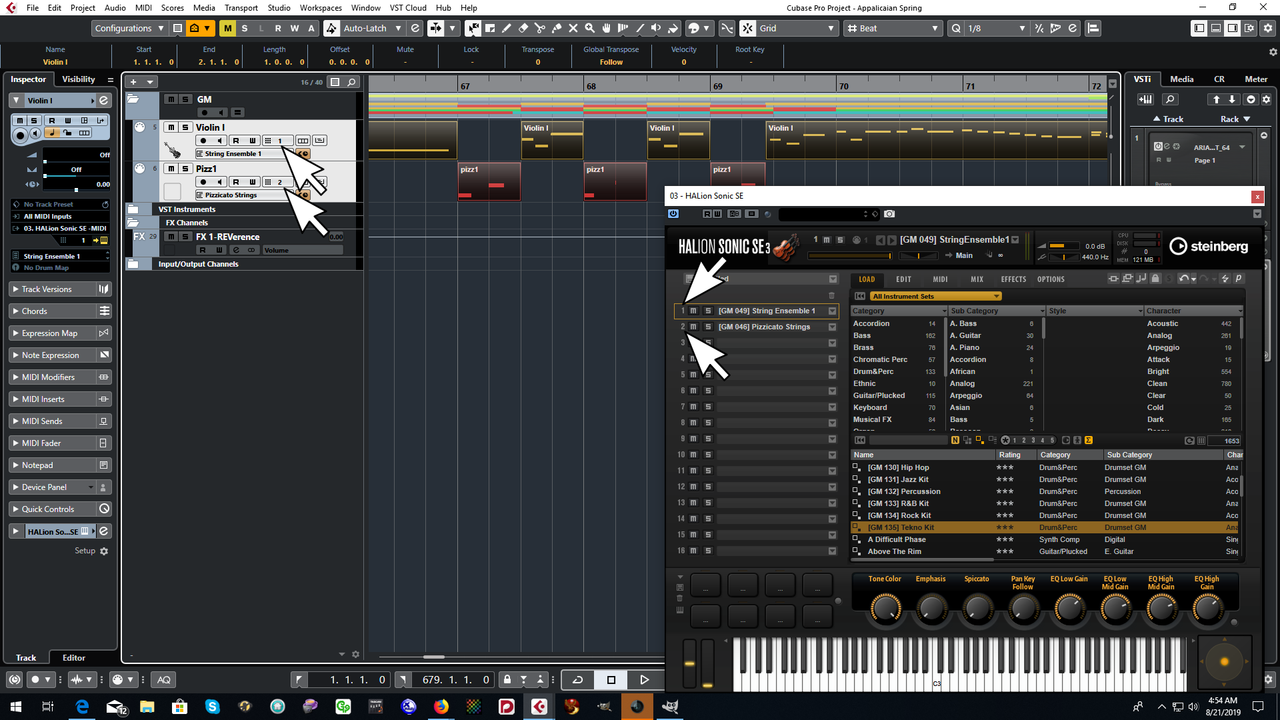
Task: Switch to the Editor tab at bottom
Action: point(74,657)
